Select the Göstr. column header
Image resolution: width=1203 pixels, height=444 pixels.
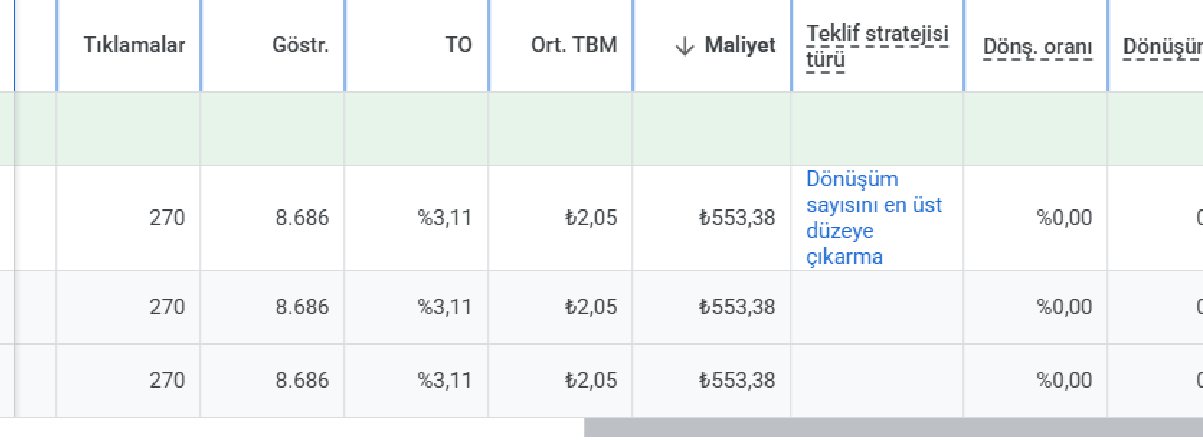point(300,46)
